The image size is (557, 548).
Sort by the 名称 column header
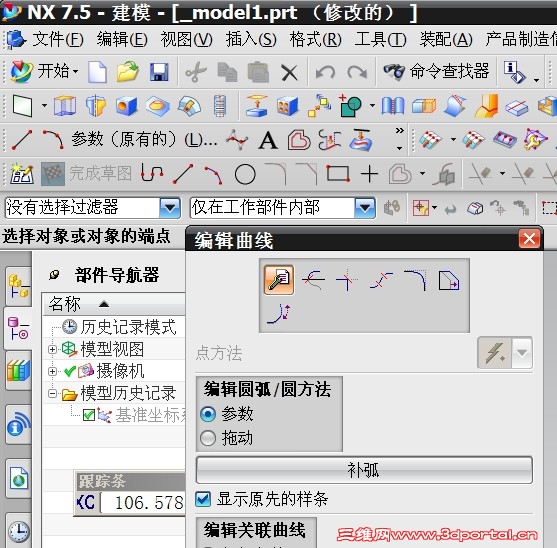[114, 304]
